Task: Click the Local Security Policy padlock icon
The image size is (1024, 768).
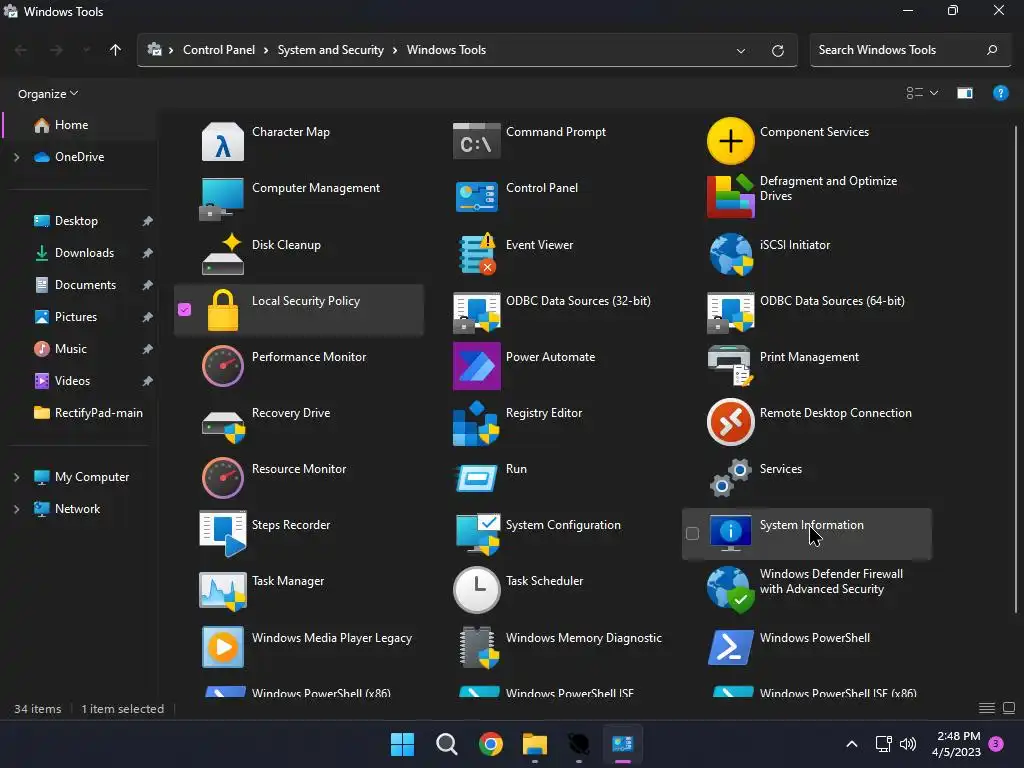Action: pyautogui.click(x=223, y=310)
